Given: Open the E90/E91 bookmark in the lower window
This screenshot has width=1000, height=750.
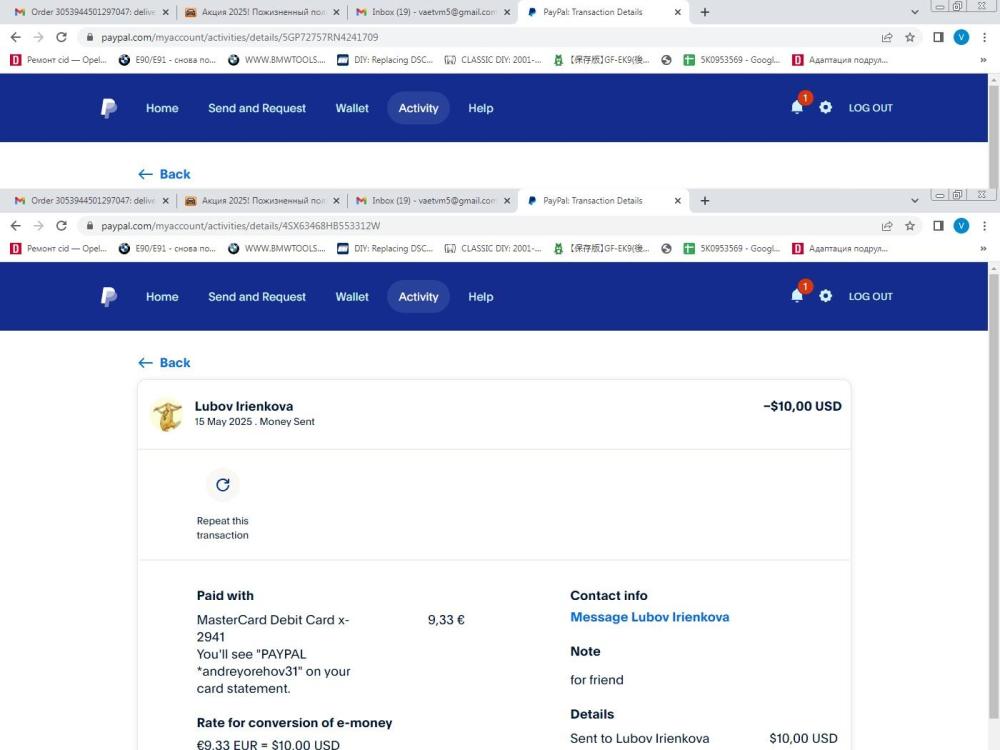Looking at the screenshot, I should click(x=168, y=248).
